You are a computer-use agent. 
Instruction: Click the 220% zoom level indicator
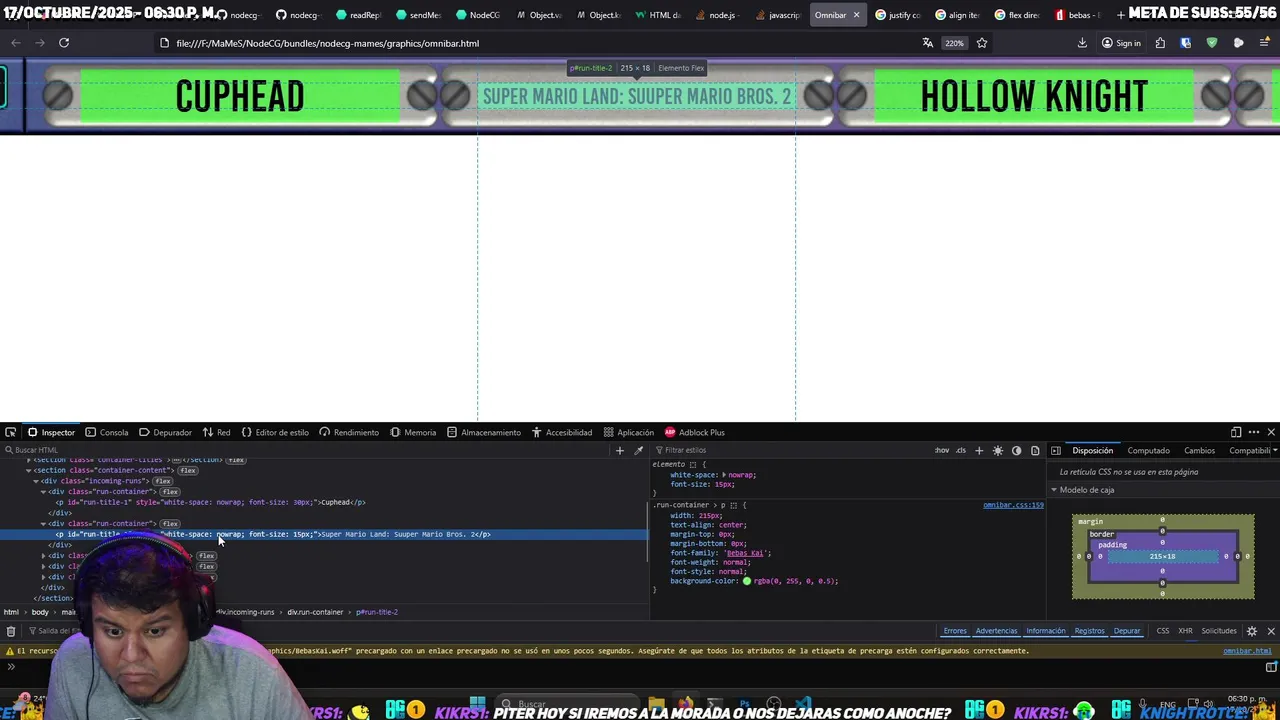pos(954,43)
